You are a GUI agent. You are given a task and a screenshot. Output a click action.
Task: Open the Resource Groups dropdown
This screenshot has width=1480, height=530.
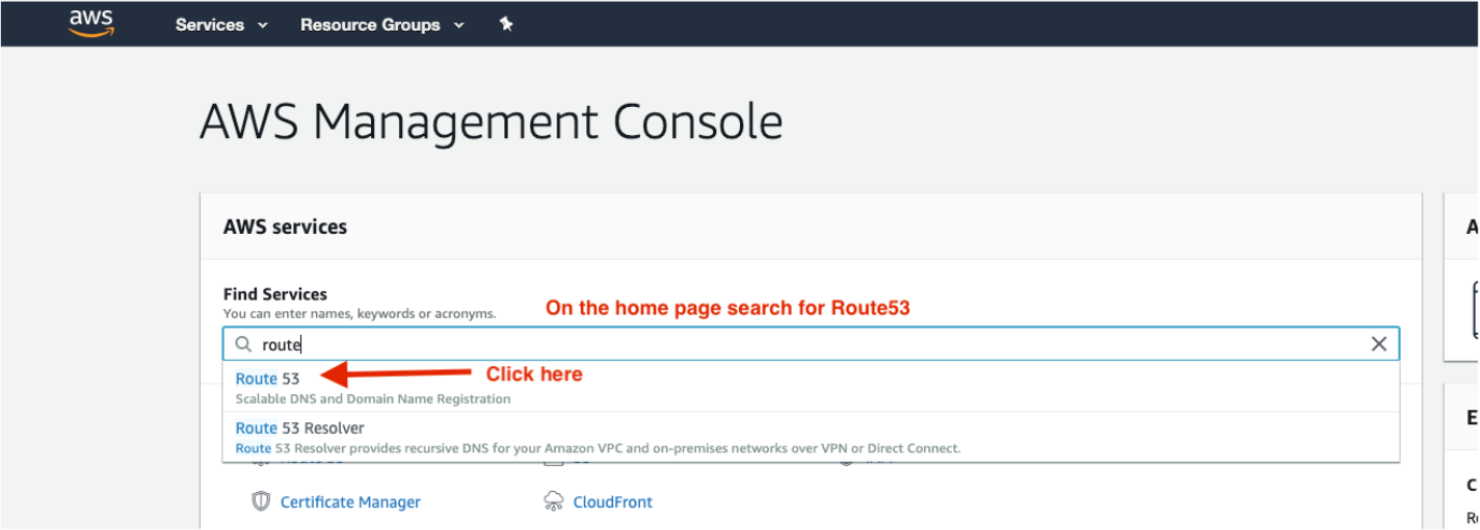[x=382, y=25]
